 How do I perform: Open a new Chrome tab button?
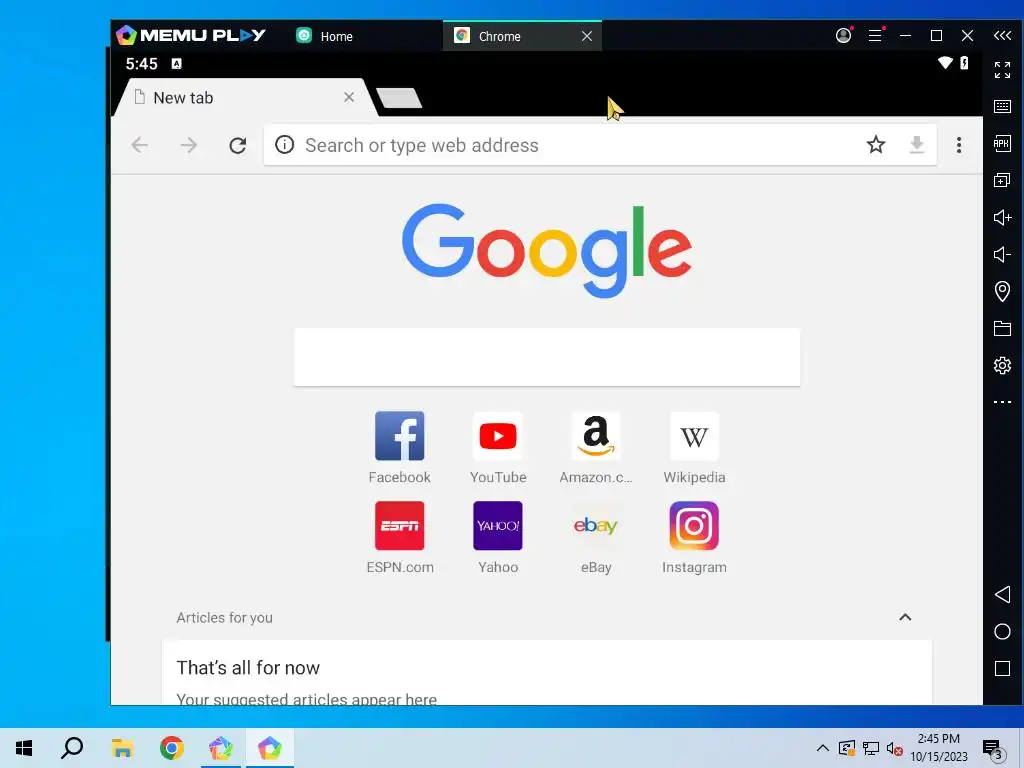399,98
